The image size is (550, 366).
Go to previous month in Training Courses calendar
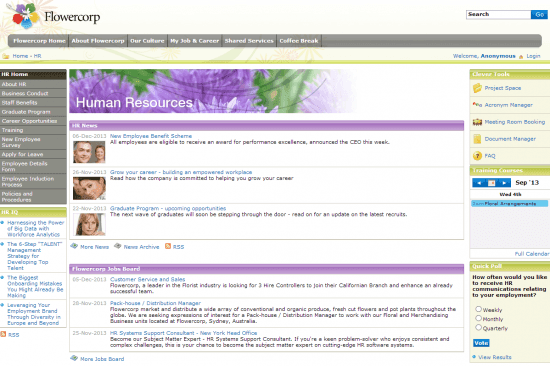[x=479, y=183]
